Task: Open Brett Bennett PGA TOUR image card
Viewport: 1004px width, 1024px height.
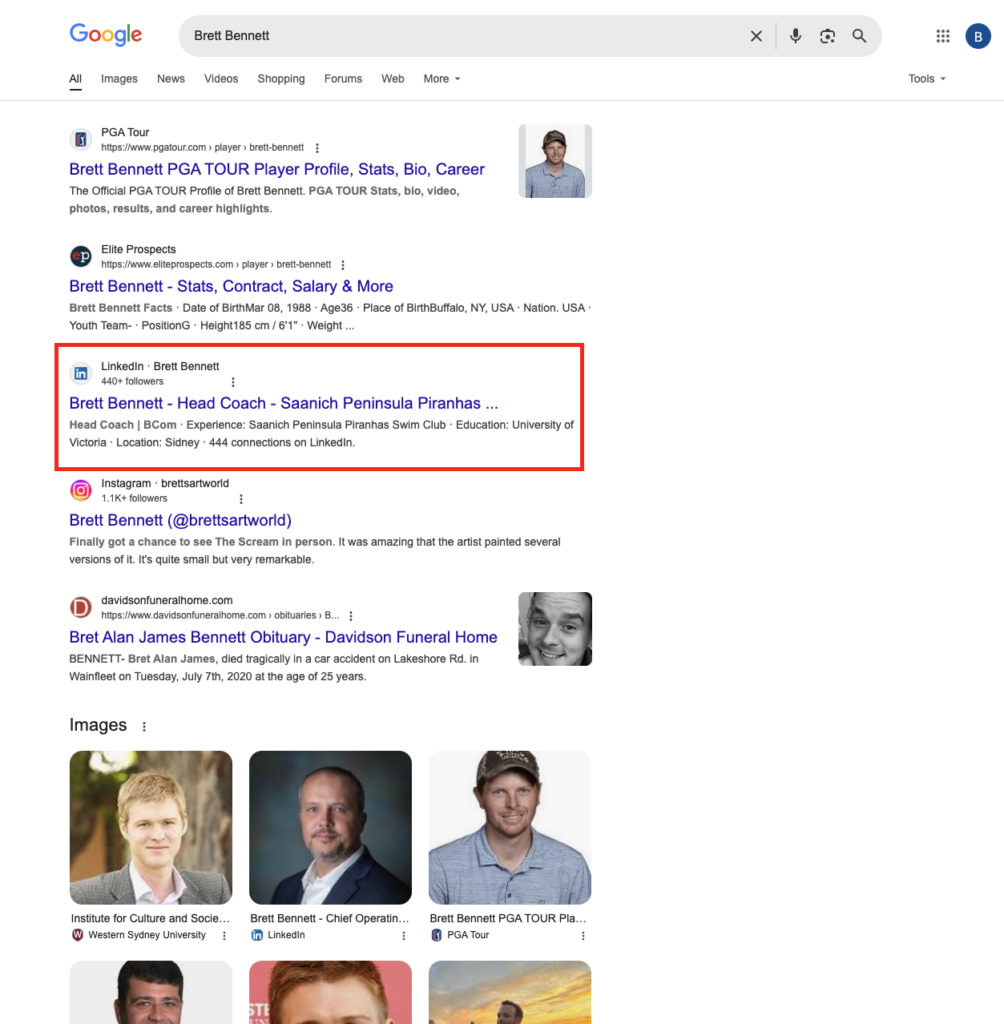Action: 510,827
